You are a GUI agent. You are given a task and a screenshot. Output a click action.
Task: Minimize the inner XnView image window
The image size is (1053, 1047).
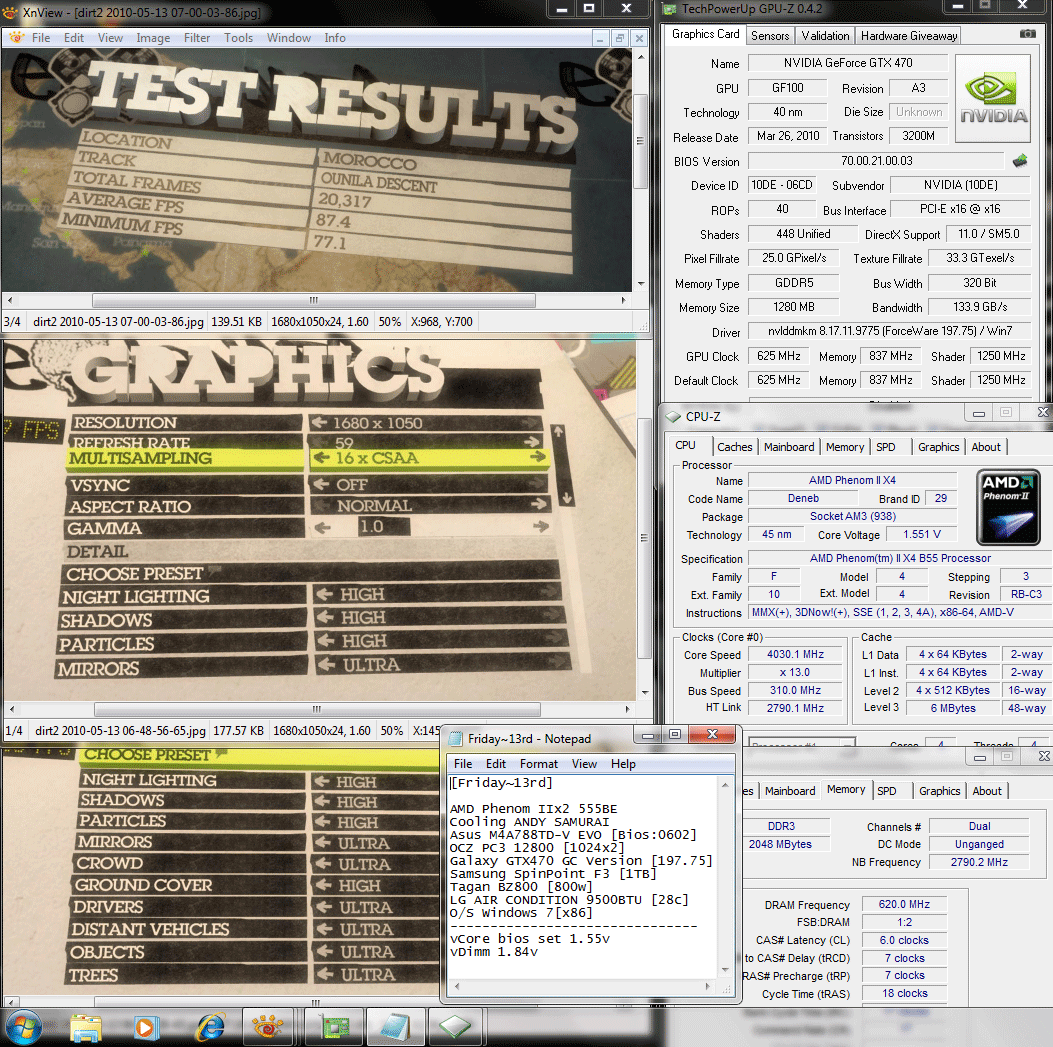point(600,39)
